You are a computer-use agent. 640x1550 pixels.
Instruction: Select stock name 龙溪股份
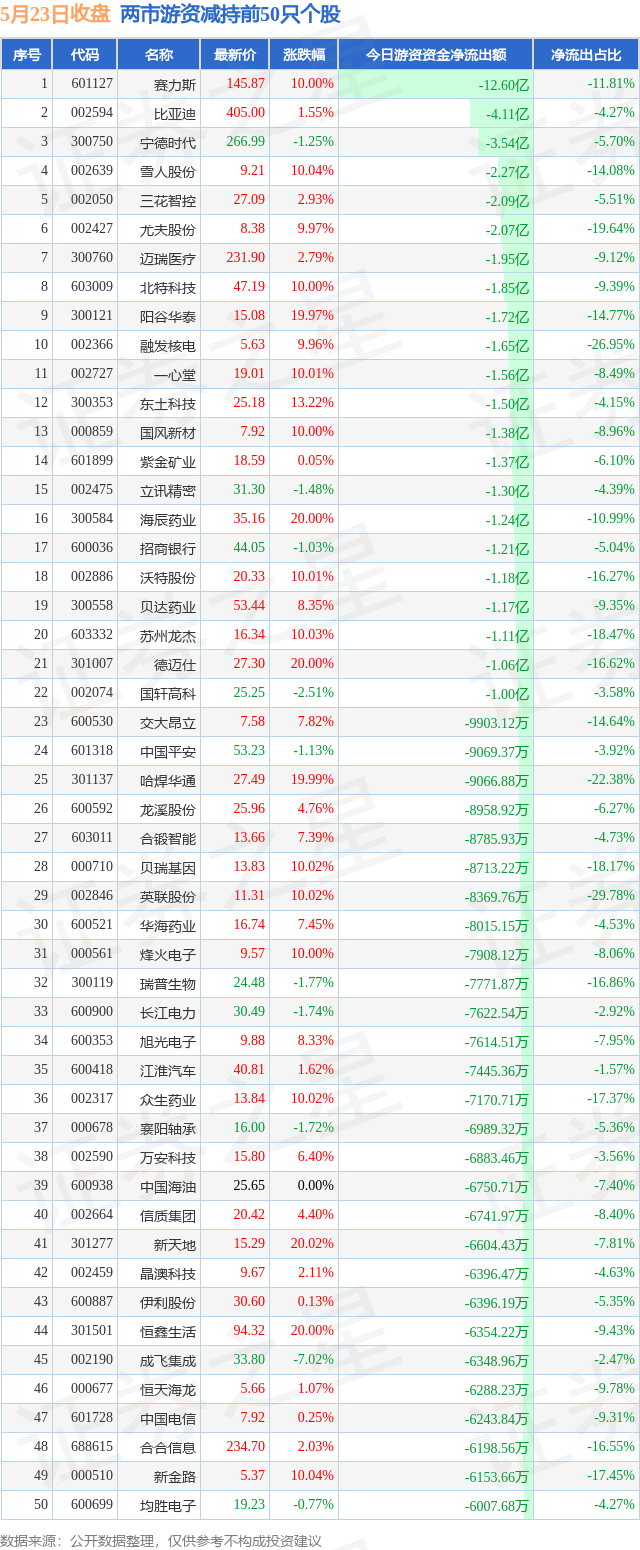click(x=168, y=809)
